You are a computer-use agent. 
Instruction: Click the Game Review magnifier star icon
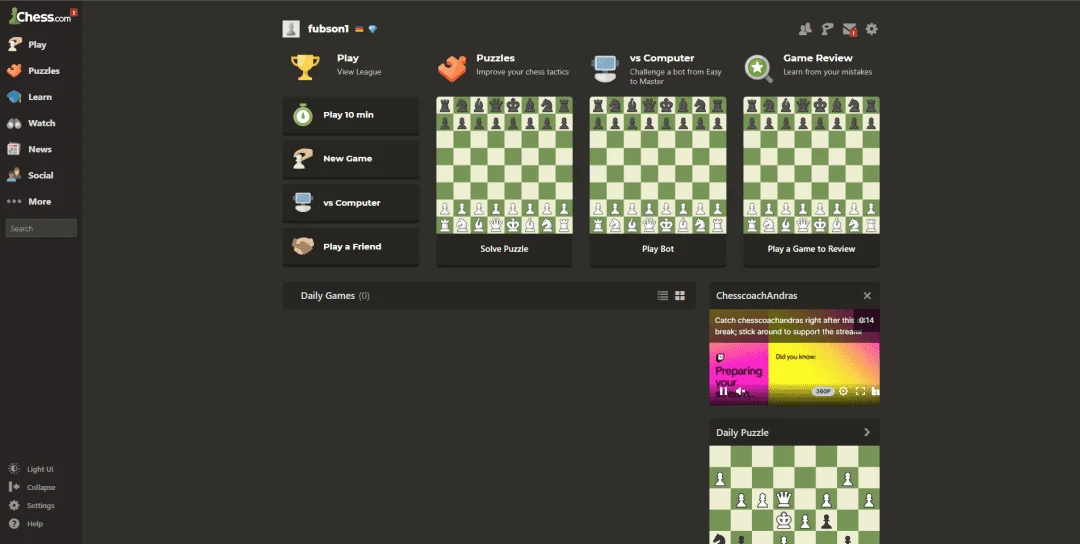(758, 68)
